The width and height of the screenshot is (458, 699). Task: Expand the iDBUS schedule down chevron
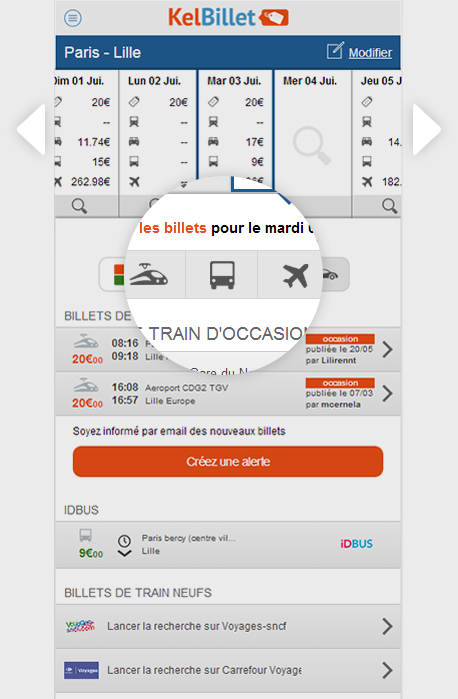124,554
